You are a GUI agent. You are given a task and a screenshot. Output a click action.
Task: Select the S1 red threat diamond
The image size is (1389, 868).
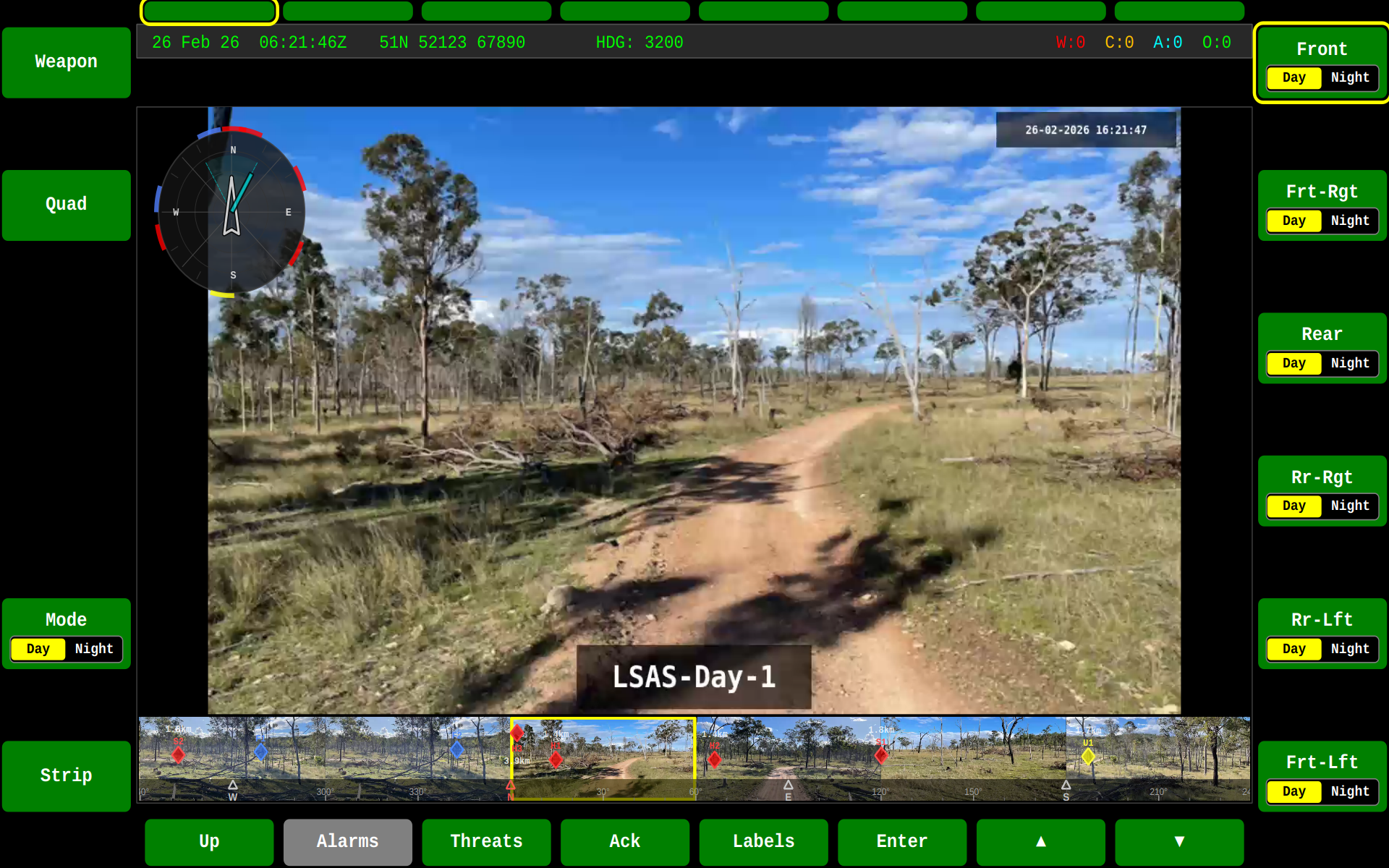click(x=881, y=755)
